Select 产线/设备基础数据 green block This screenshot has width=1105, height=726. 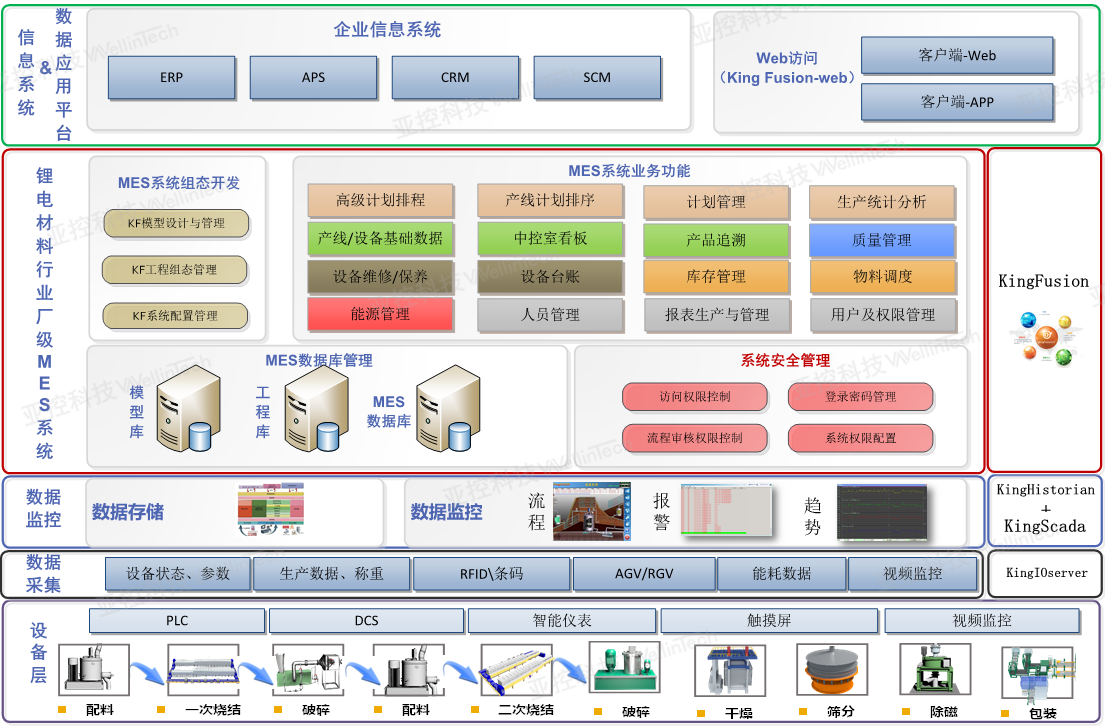(381, 238)
